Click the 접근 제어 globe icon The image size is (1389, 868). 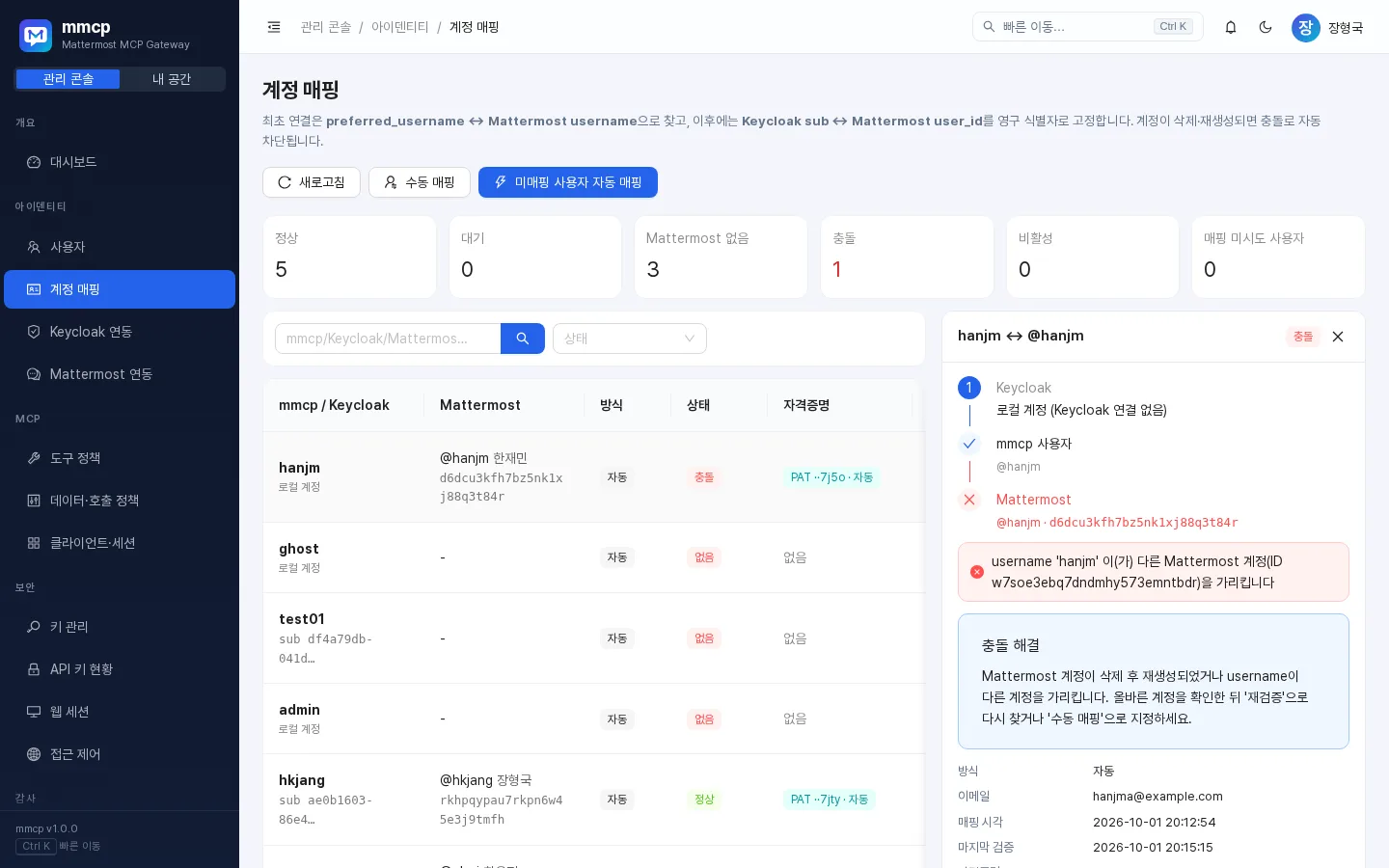(x=34, y=754)
